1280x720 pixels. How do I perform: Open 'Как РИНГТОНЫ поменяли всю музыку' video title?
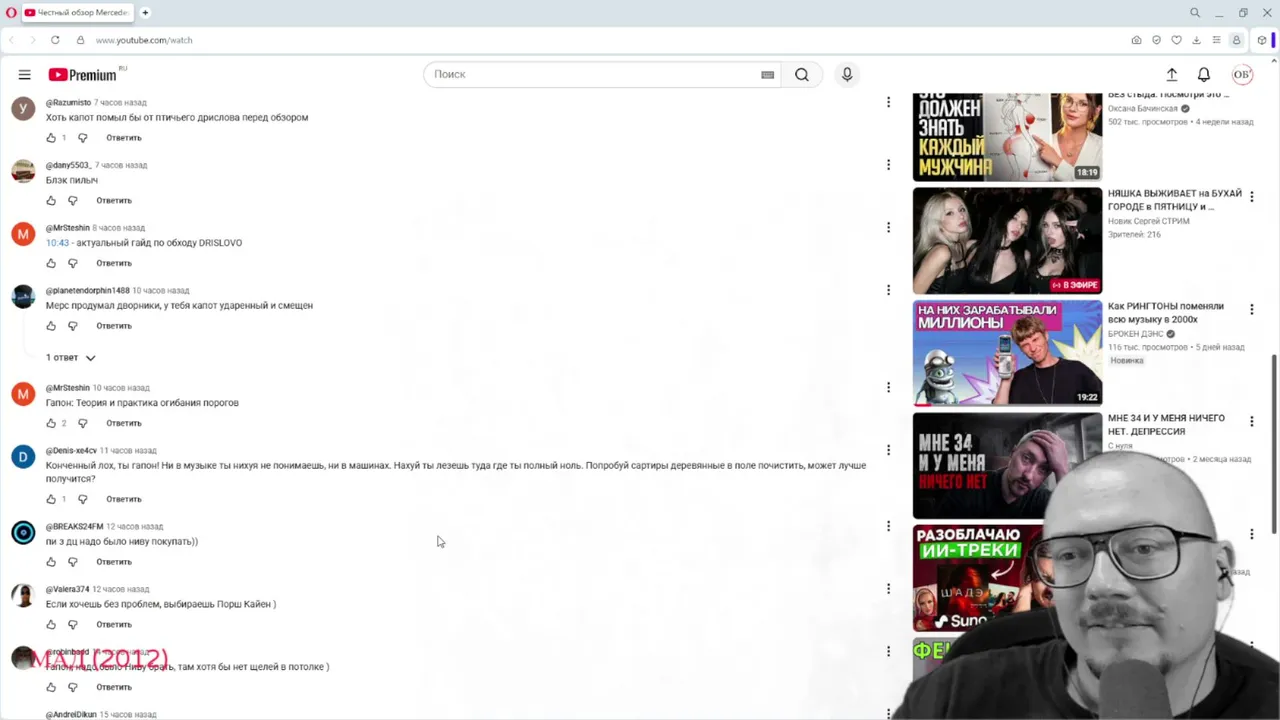pos(1166,313)
